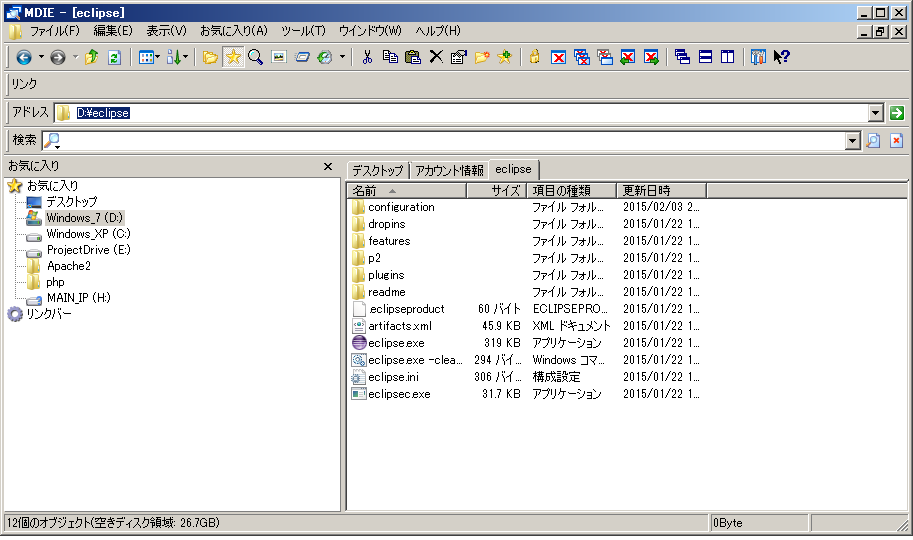This screenshot has width=913, height=540.
Task: Open the Forward history dropdown arrow
Action: pyautogui.click(x=75, y=57)
